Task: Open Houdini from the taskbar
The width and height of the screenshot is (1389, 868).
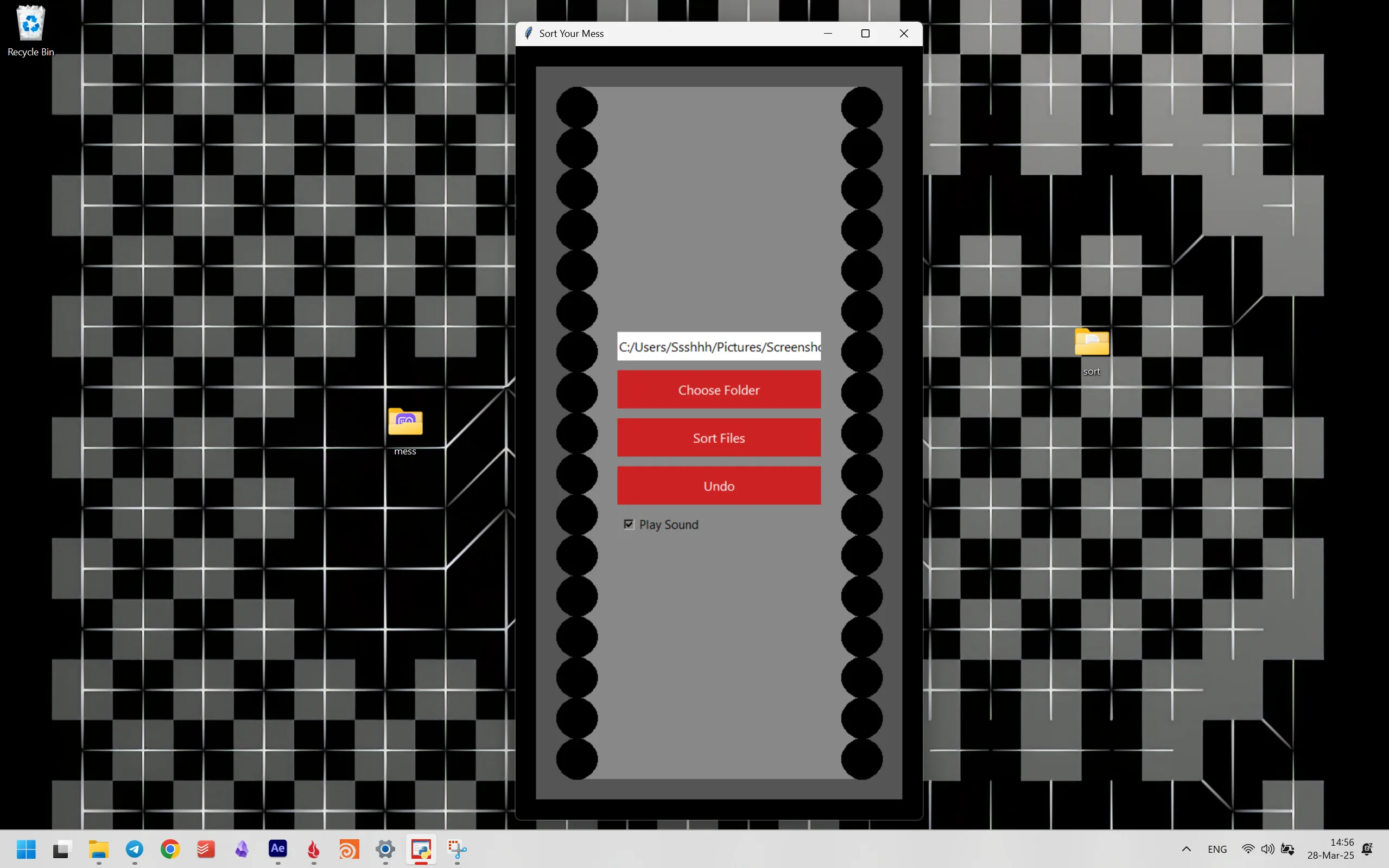Action: [x=349, y=849]
